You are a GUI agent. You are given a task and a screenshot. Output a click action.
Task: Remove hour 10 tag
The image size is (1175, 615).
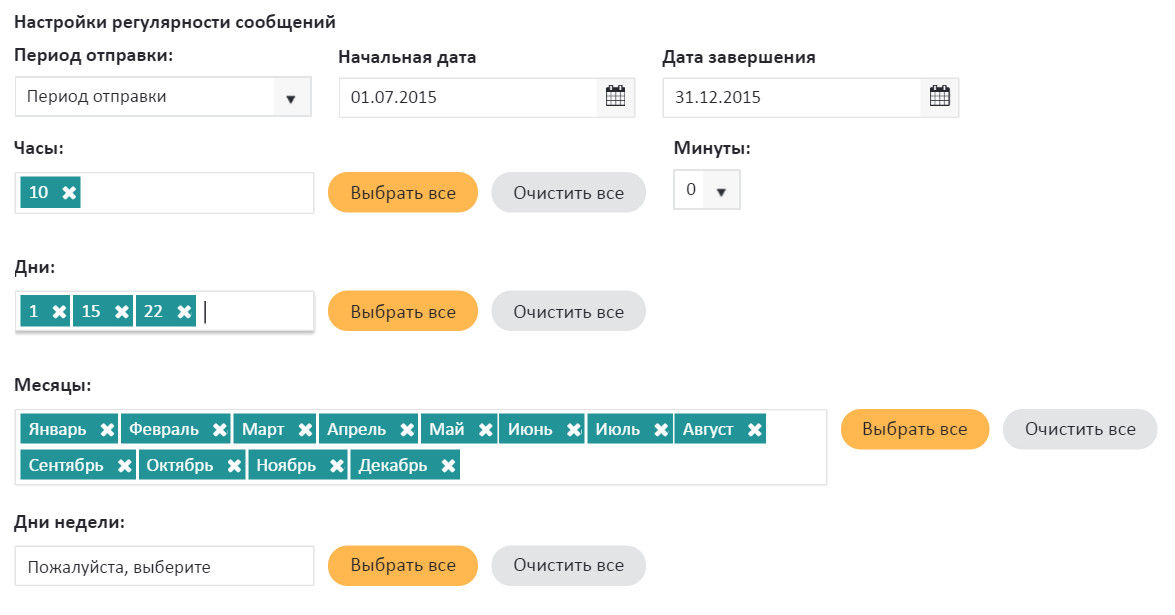[x=68, y=193]
